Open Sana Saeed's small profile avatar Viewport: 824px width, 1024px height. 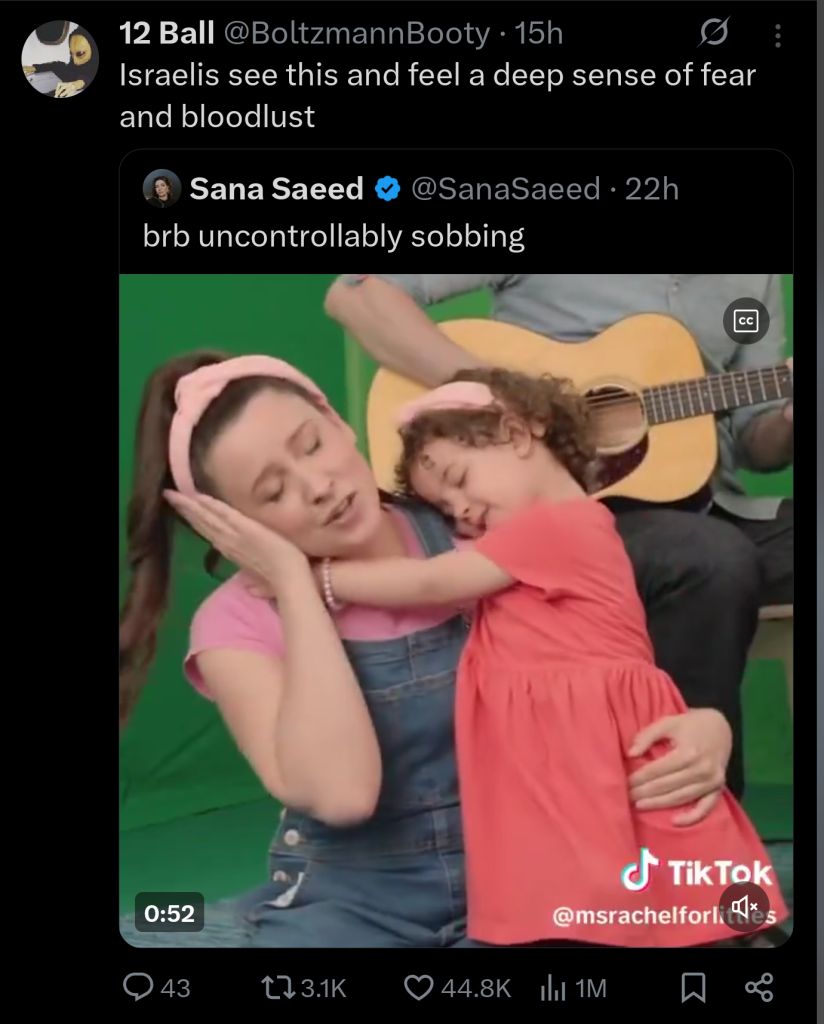pos(161,189)
